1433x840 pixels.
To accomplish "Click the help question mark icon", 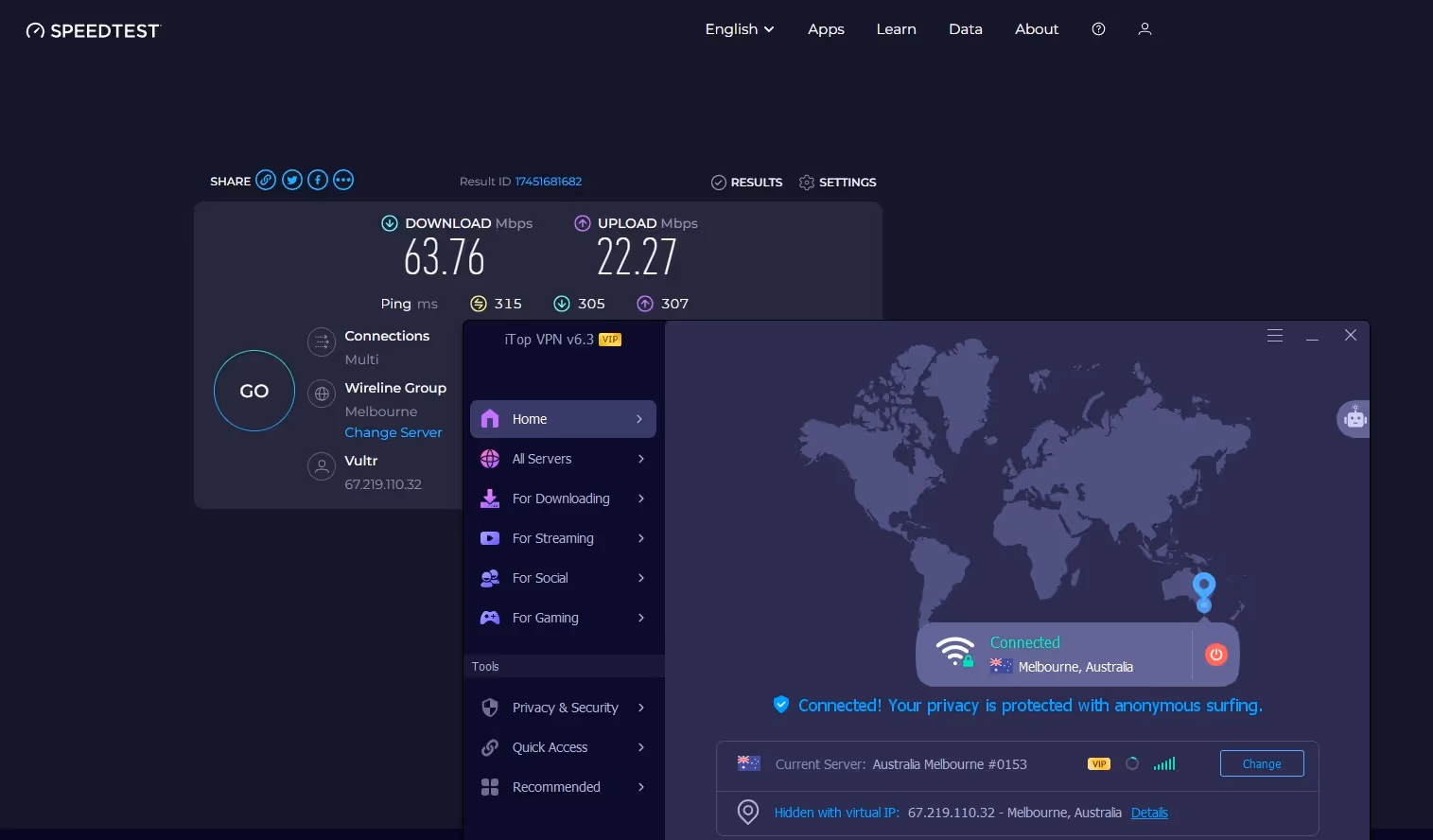I will (x=1098, y=29).
